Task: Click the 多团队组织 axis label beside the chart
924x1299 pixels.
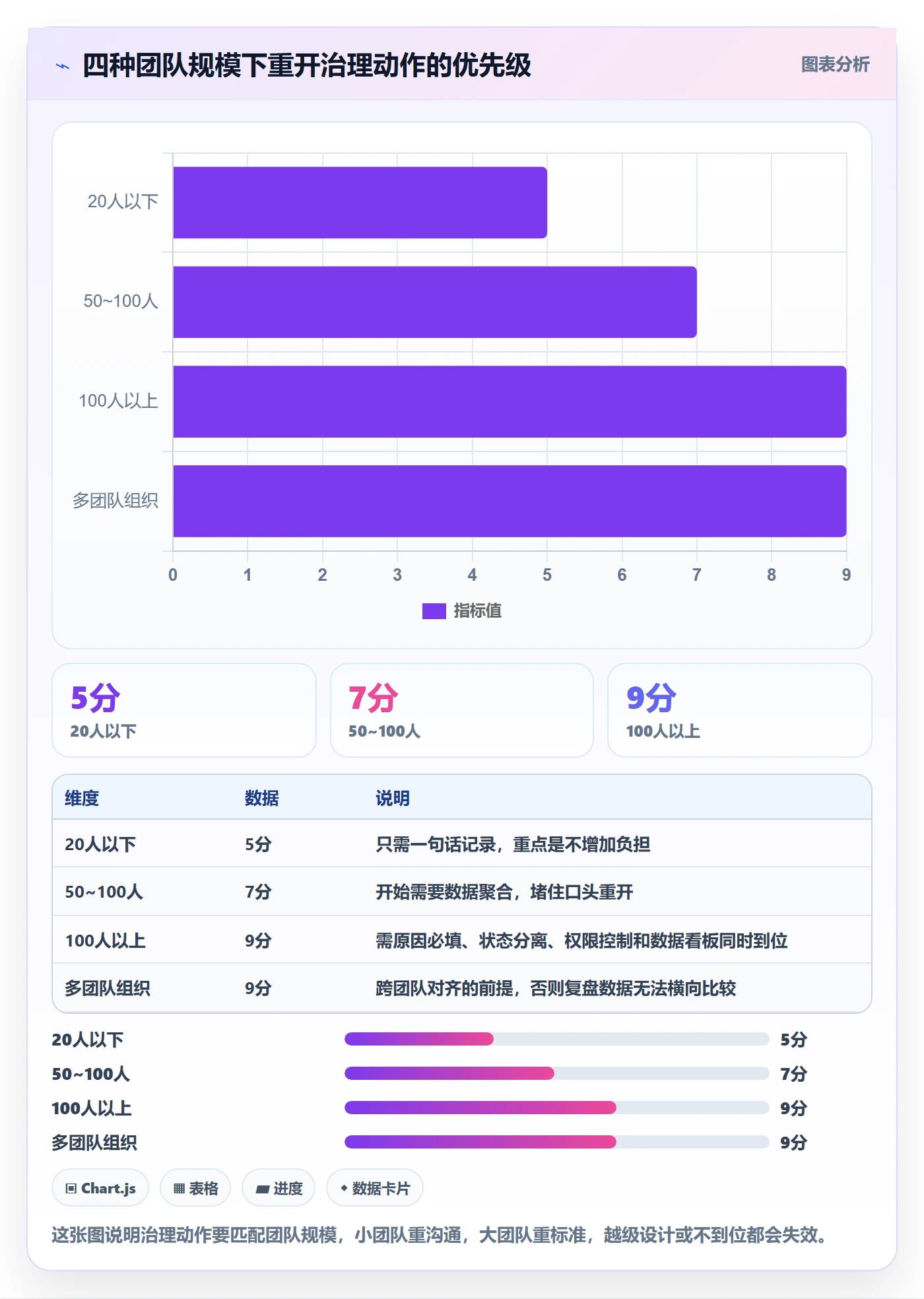Action: [115, 501]
